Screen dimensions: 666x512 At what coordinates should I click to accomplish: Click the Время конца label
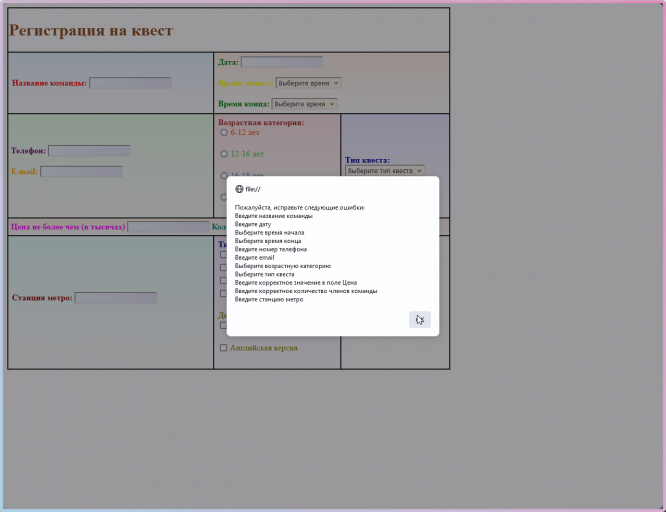pyautogui.click(x=244, y=104)
